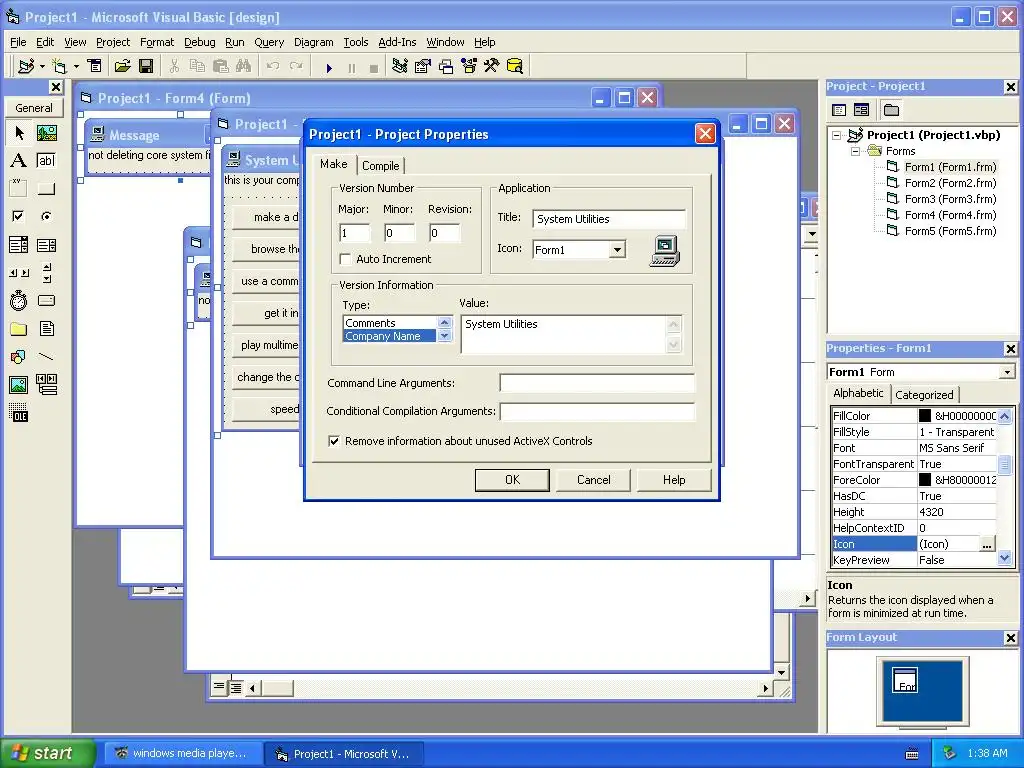This screenshot has width=1024, height=768.
Task: Select the horizontal scrollbar control tool
Action: [x=19, y=273]
